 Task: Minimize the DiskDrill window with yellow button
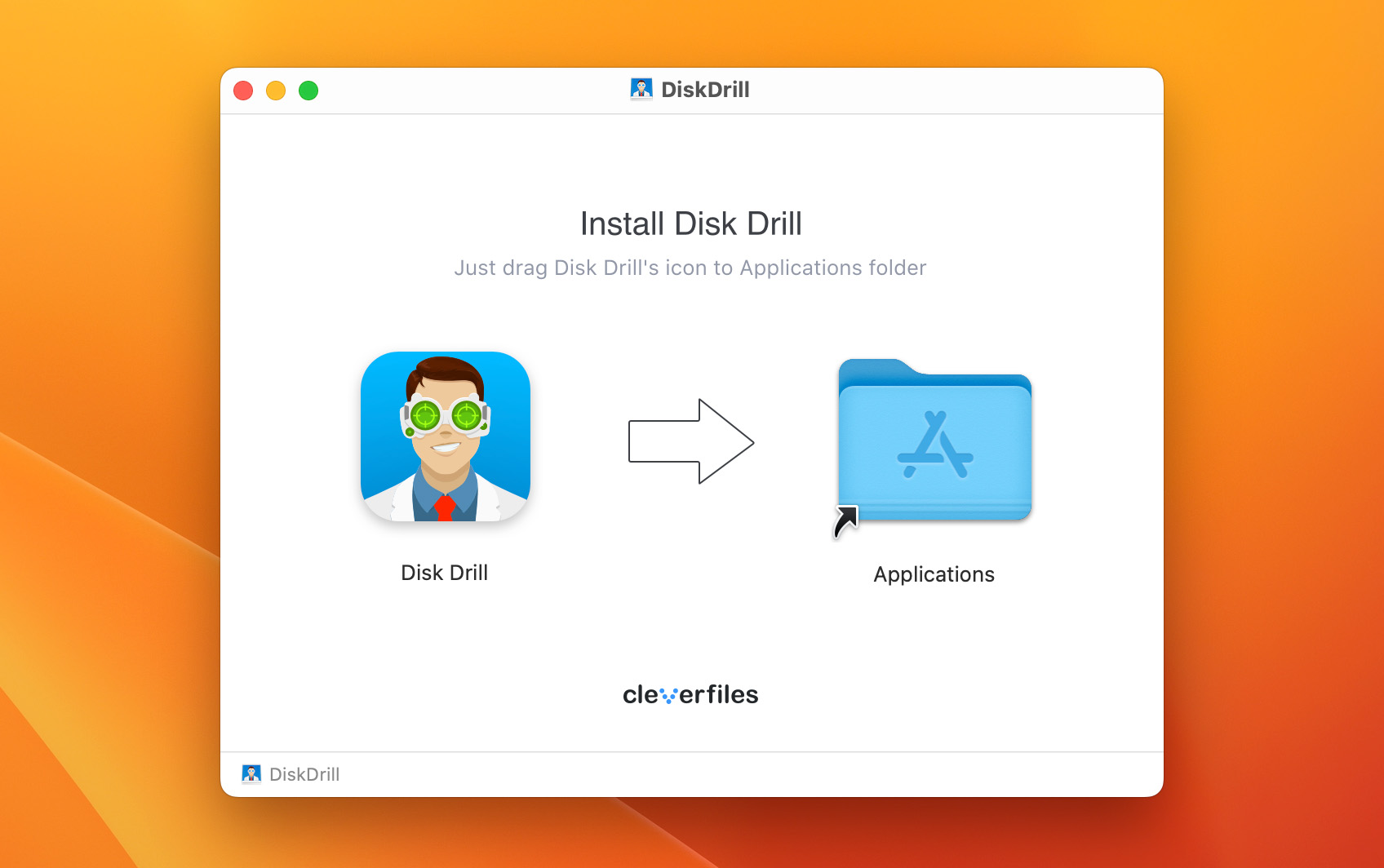click(x=276, y=91)
